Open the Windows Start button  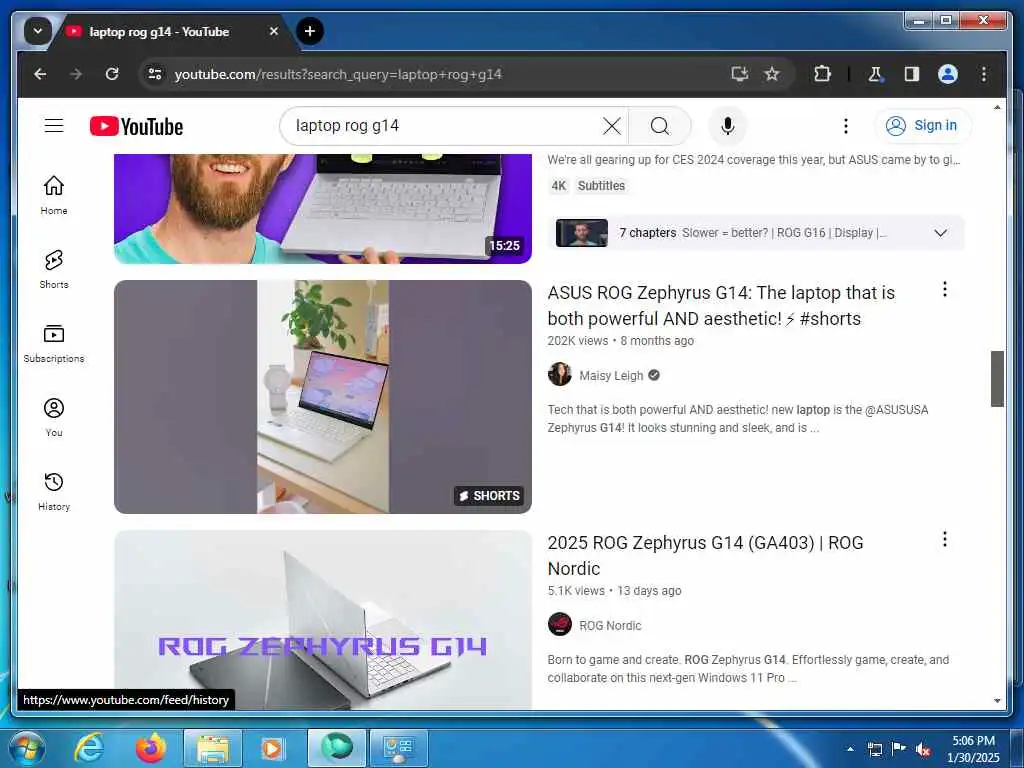point(26,748)
